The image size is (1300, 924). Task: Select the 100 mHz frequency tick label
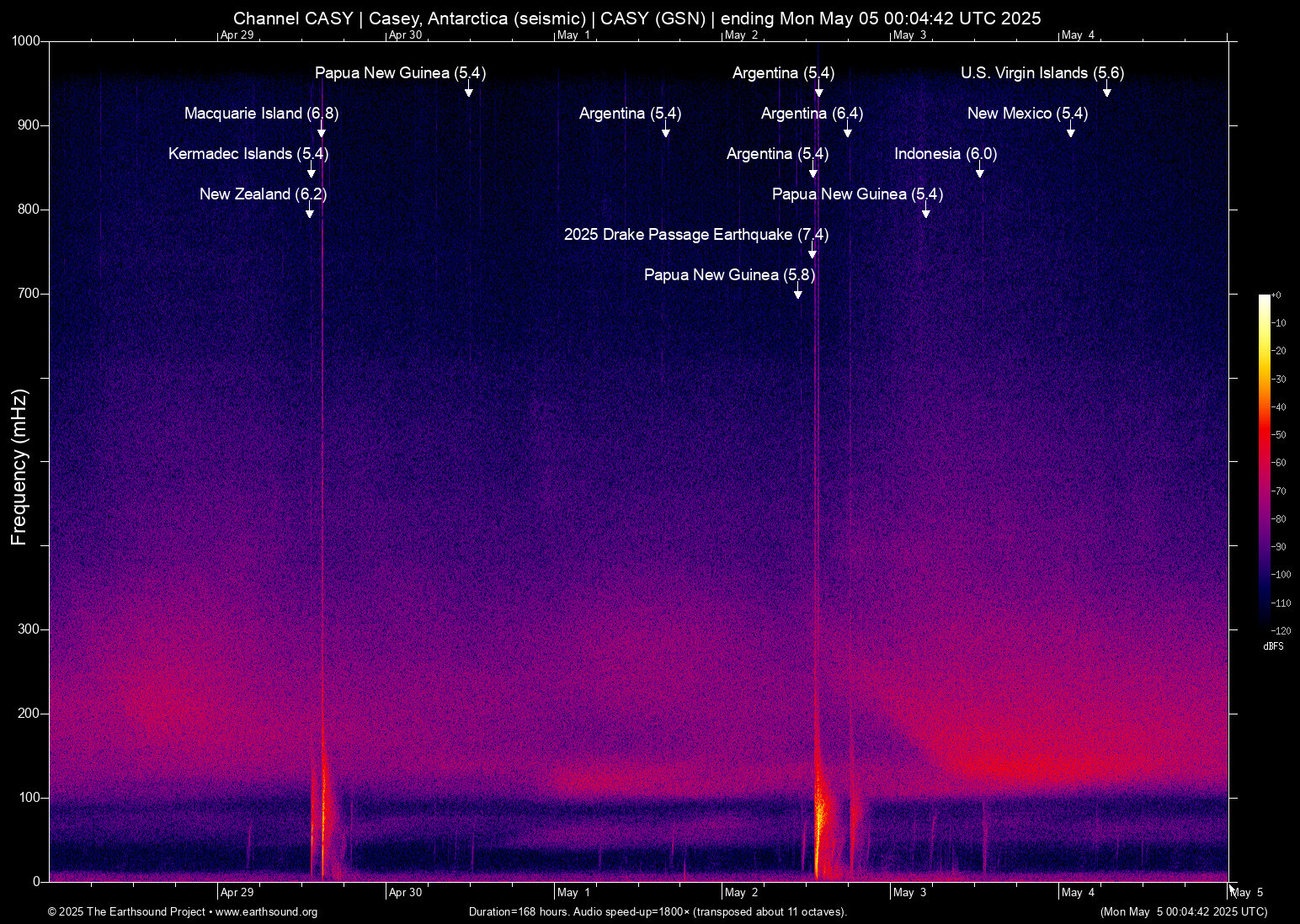29,798
